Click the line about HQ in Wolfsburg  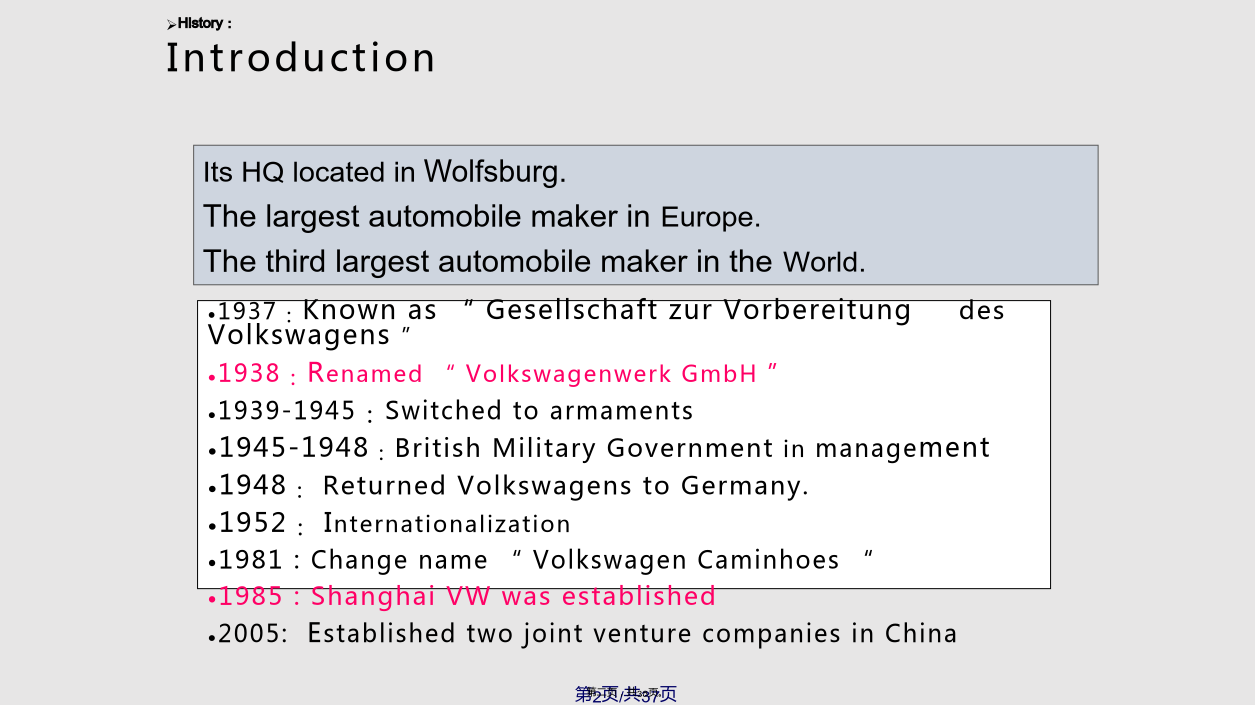pos(384,172)
